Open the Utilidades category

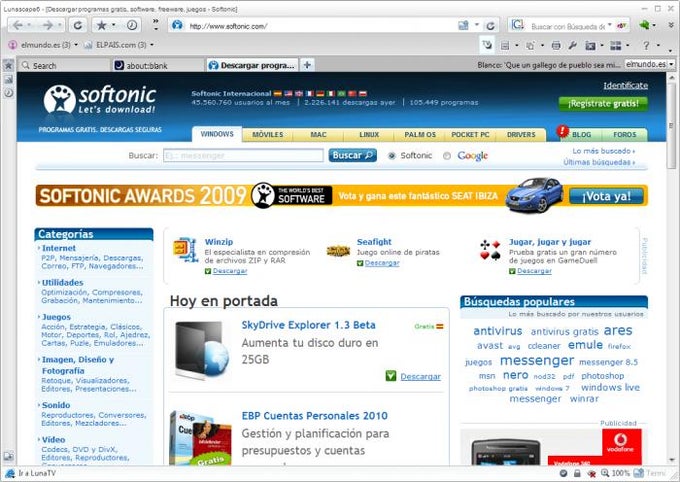pyautogui.click(x=62, y=282)
